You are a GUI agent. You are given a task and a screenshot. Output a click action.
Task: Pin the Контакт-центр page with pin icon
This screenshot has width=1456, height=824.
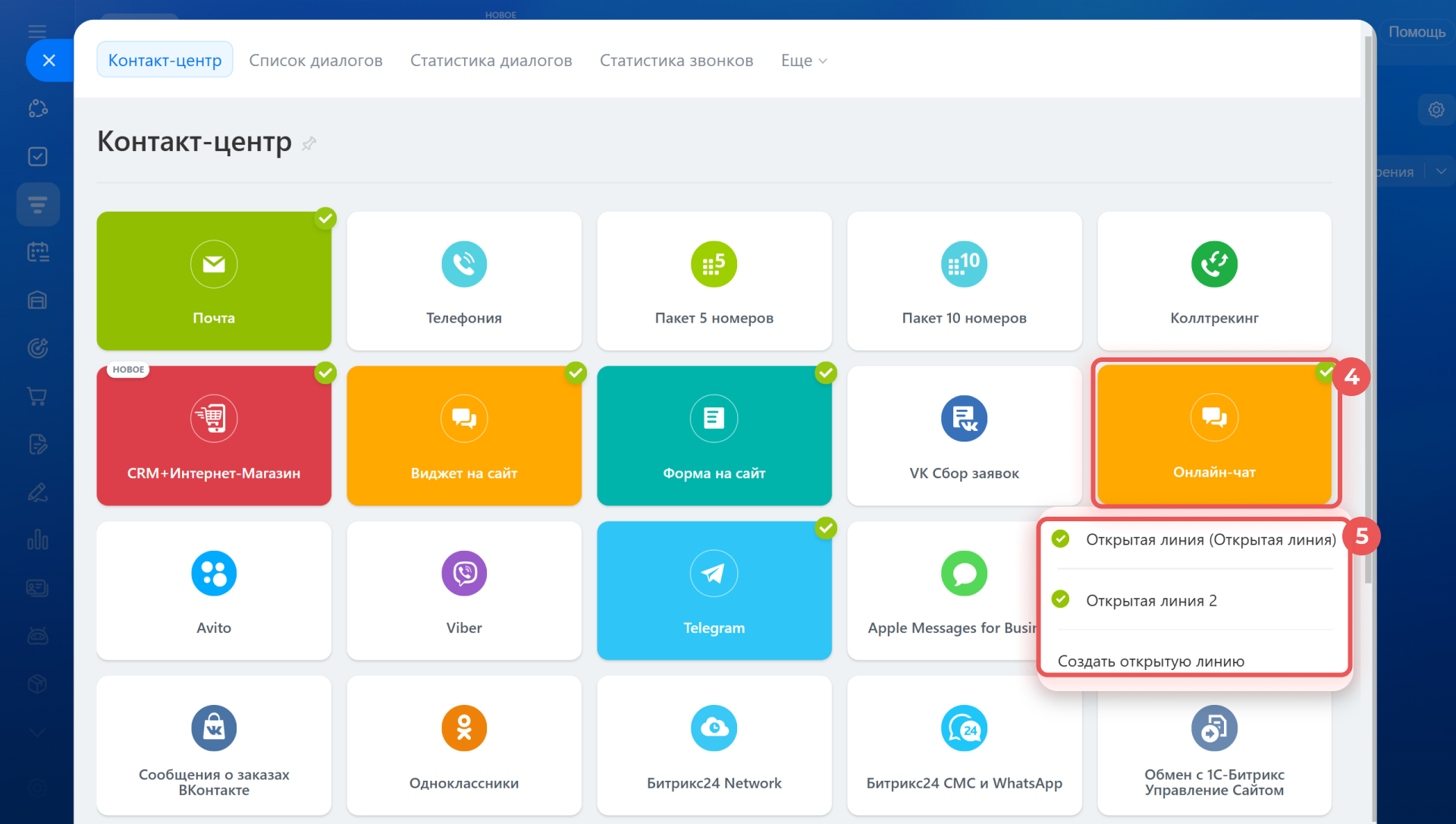point(309,143)
